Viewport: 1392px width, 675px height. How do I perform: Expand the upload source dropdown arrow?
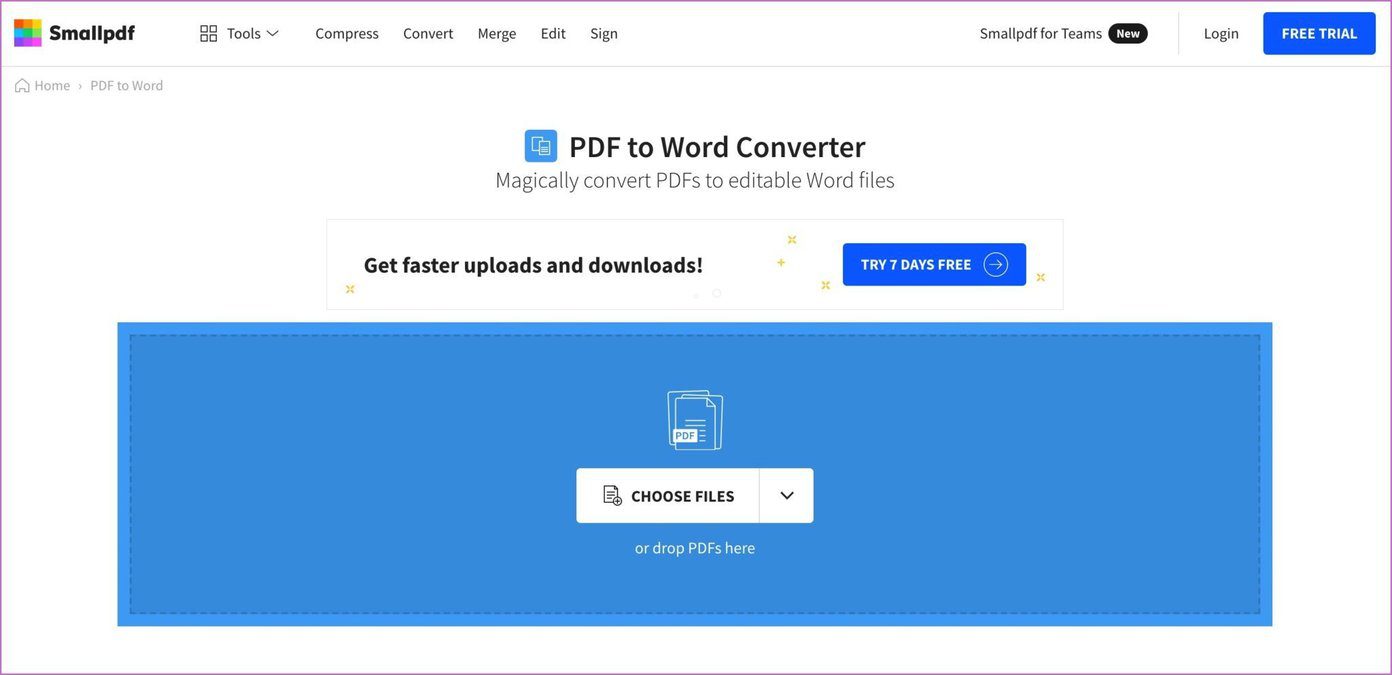787,496
